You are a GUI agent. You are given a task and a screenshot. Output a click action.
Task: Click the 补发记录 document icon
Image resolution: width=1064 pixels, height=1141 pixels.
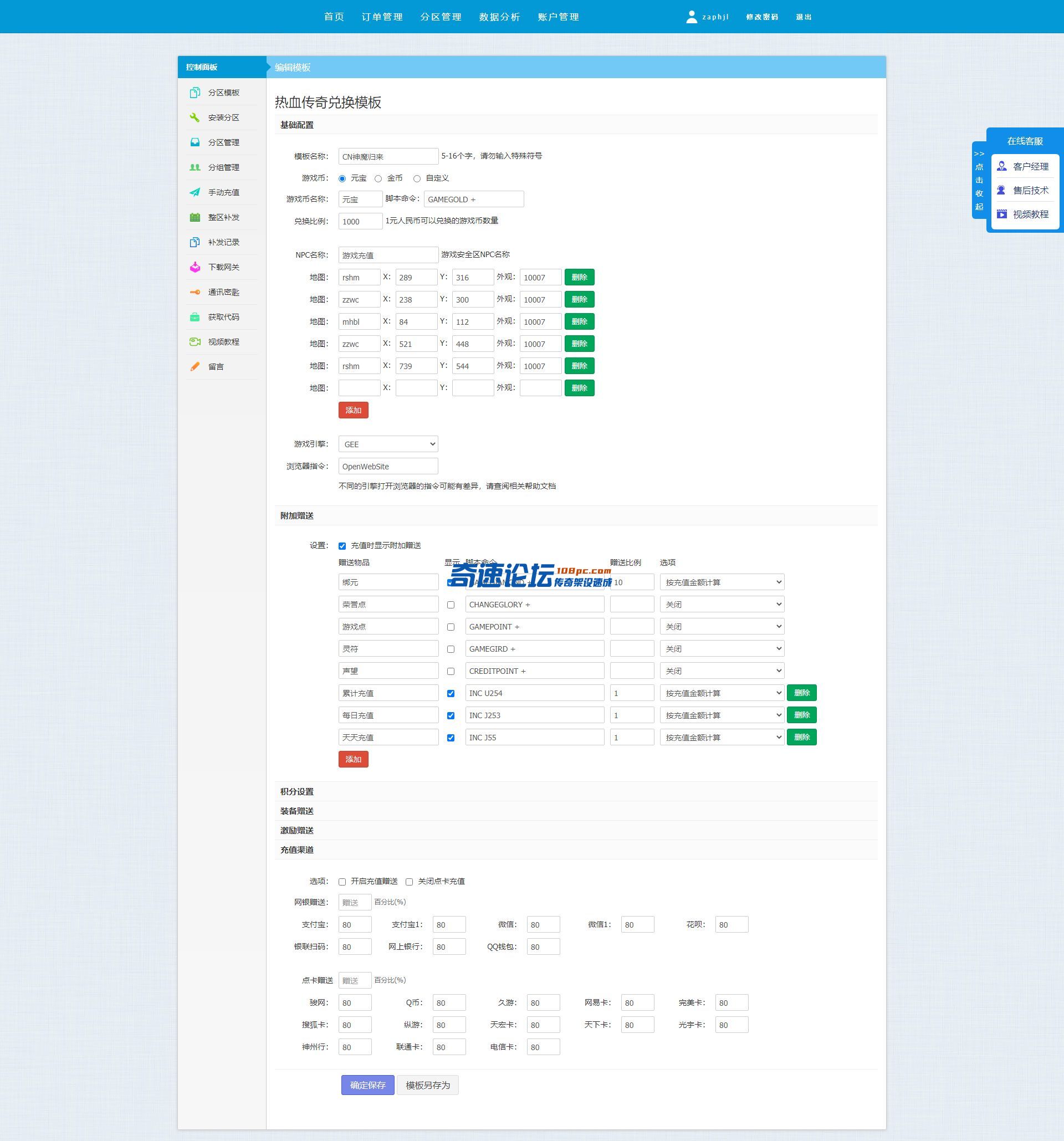[195, 242]
